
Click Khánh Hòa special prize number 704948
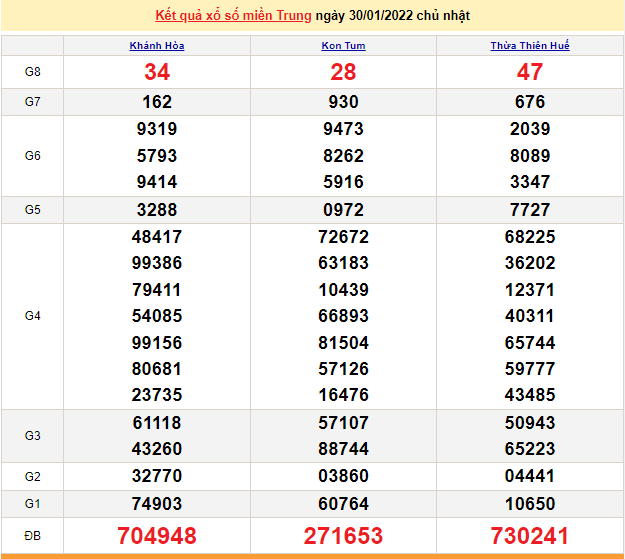[x=157, y=536]
